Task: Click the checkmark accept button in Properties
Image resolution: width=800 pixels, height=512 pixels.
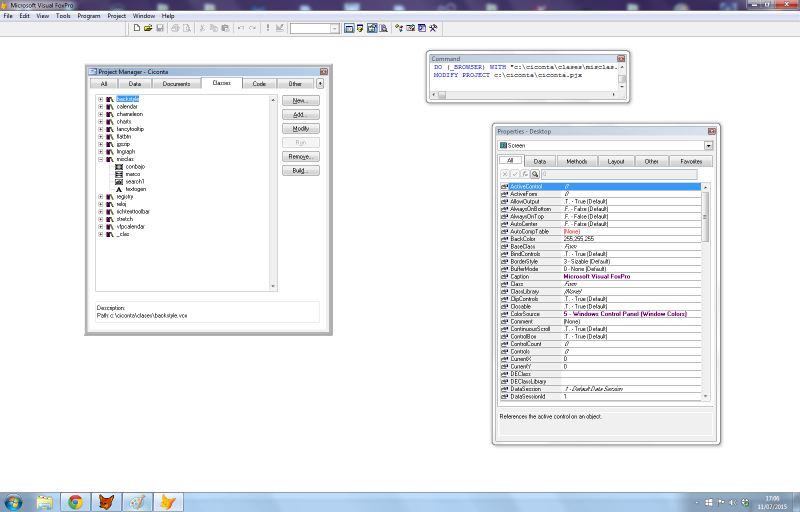Action: click(x=515, y=174)
